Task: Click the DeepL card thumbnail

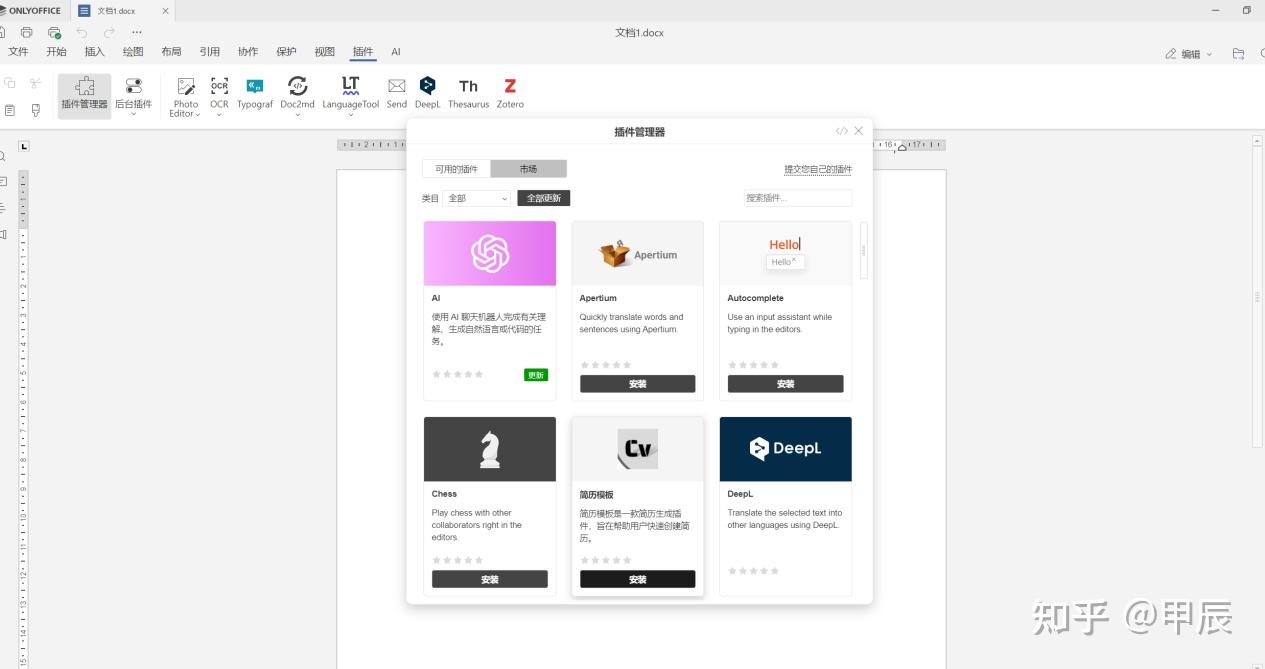Action: pos(786,449)
